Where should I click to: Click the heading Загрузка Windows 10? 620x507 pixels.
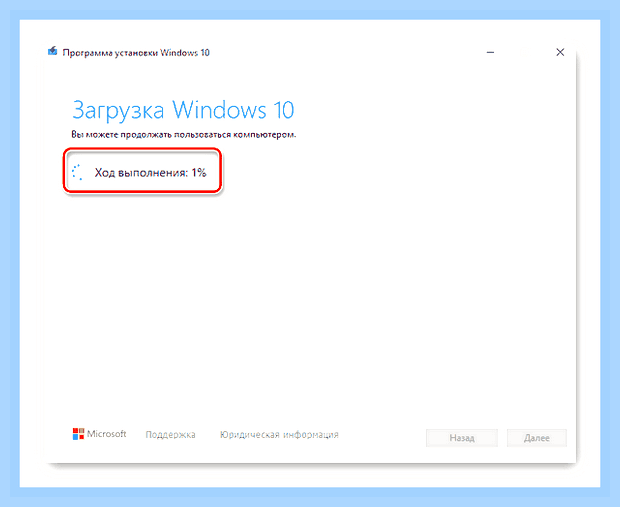[183, 110]
